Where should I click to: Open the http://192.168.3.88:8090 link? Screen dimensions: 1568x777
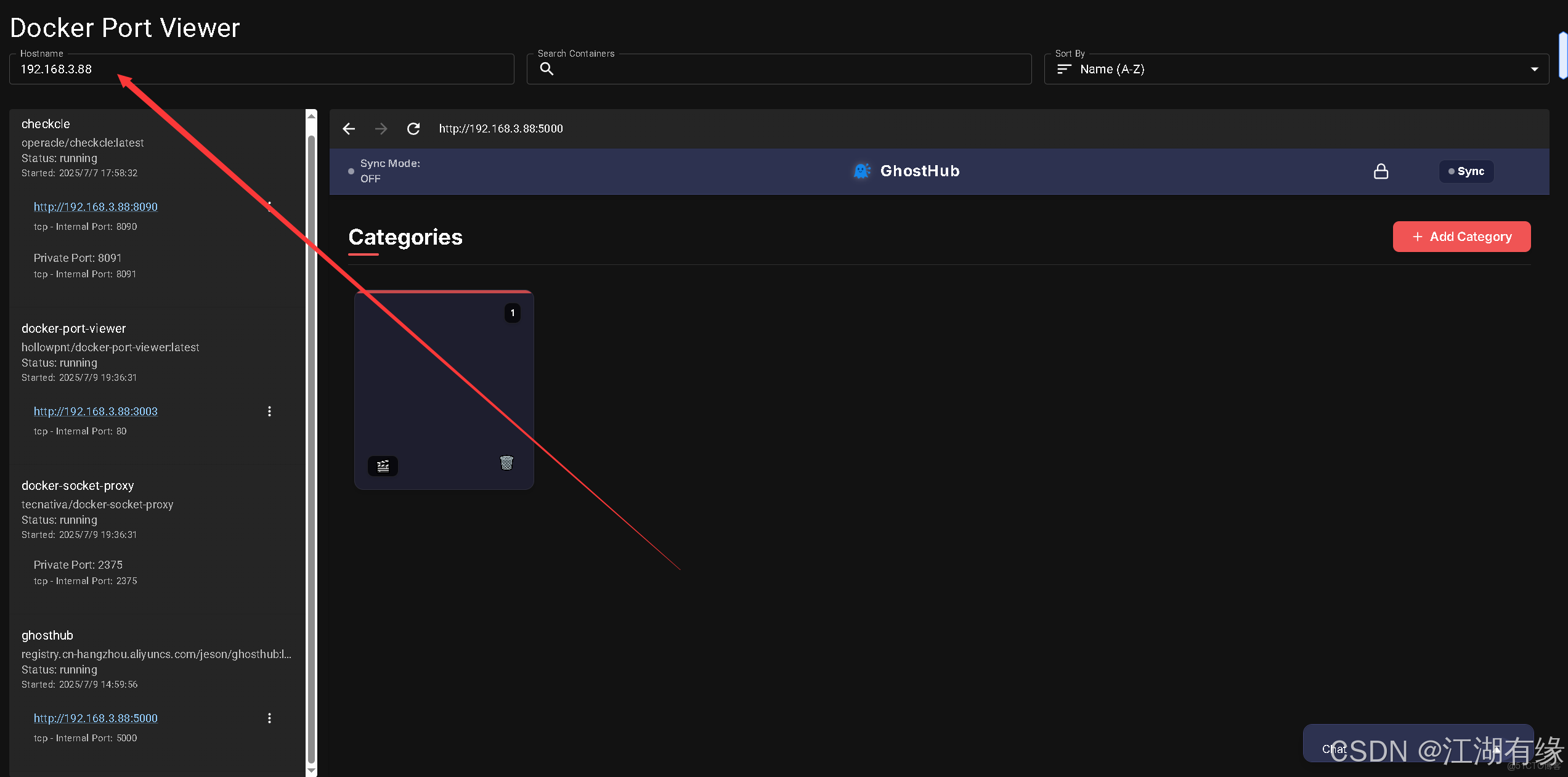point(95,206)
